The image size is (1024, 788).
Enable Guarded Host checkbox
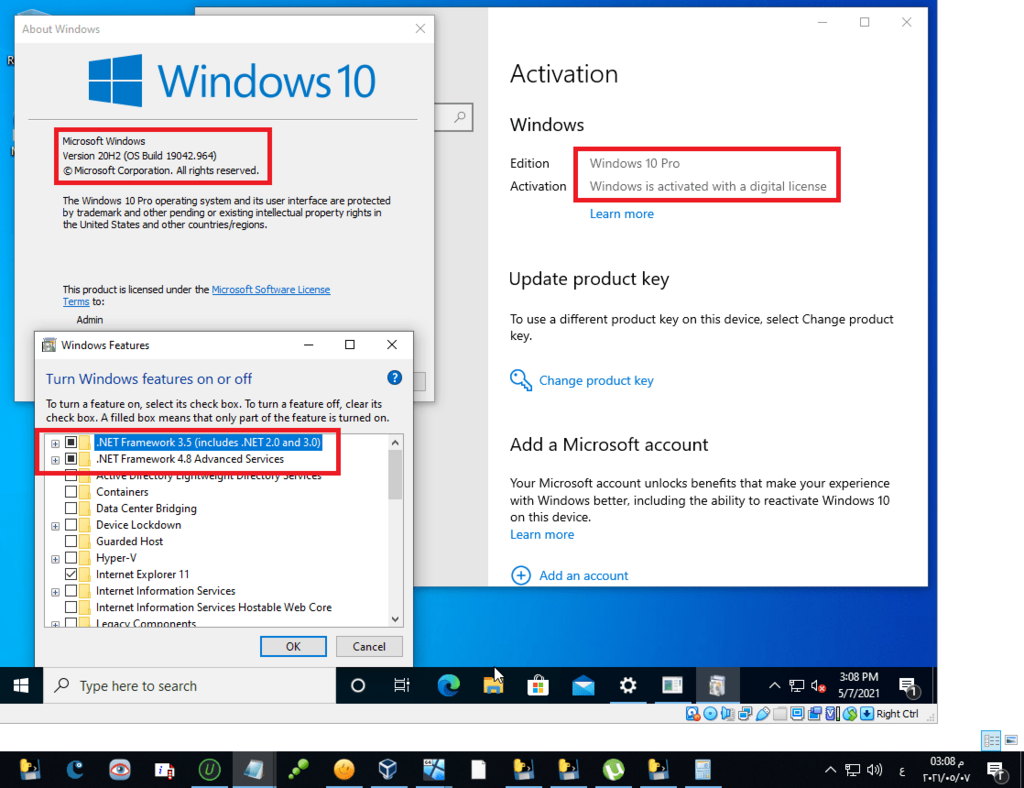click(71, 541)
